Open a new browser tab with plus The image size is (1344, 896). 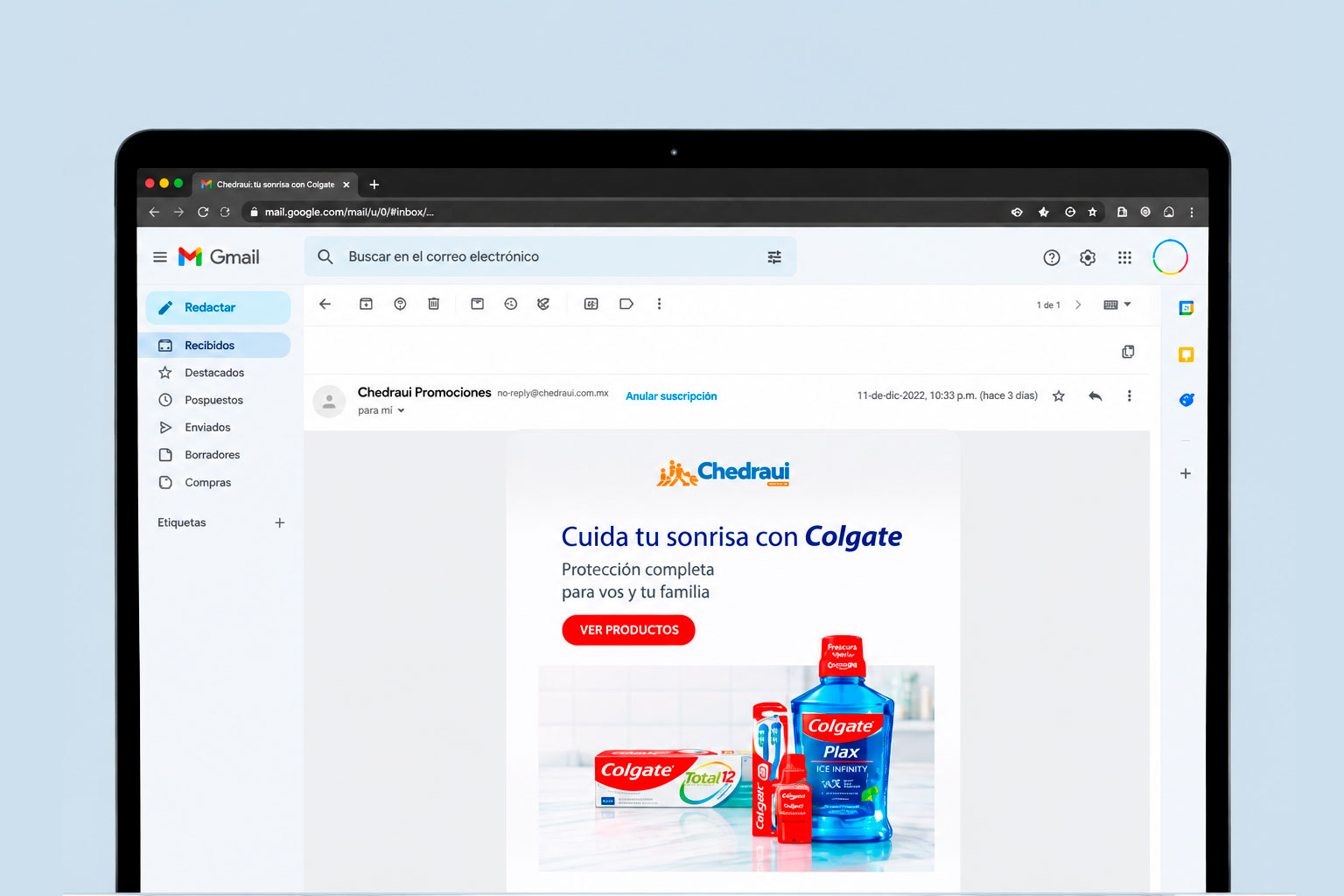pos(374,185)
